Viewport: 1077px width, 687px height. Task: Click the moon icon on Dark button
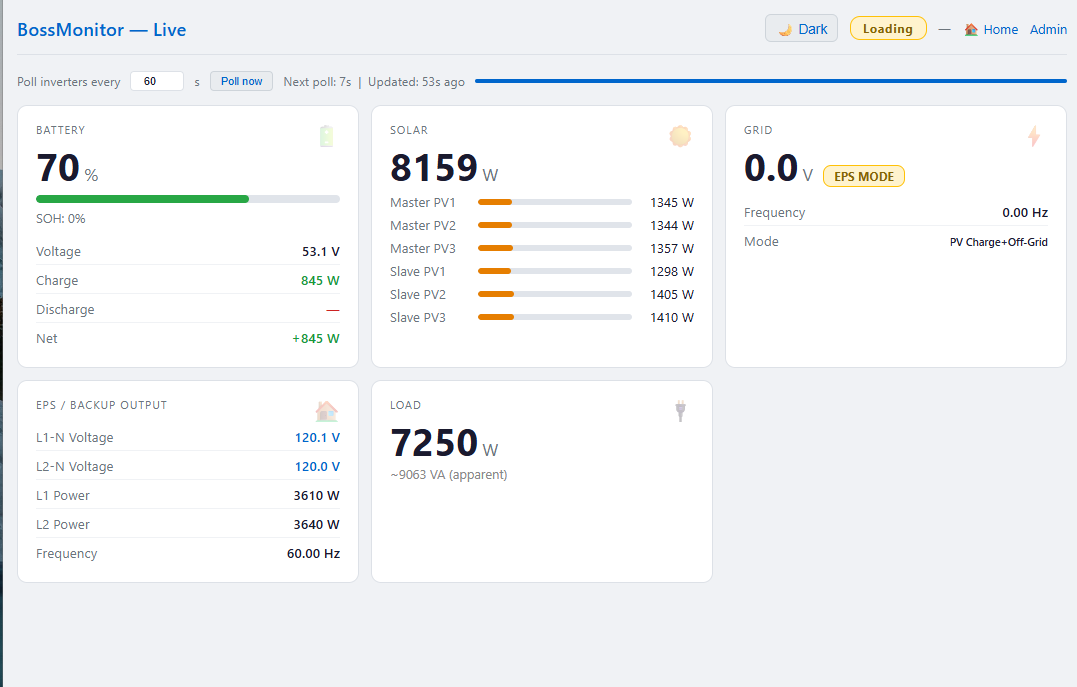785,30
